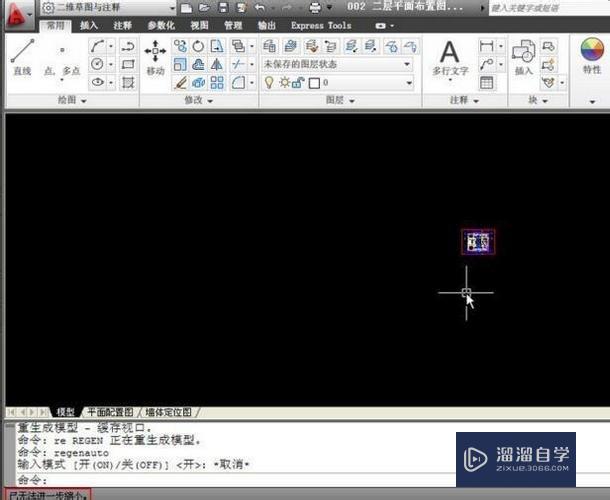Toggle layer freeze sun icon
This screenshot has width=610, height=500.
pos(284,82)
